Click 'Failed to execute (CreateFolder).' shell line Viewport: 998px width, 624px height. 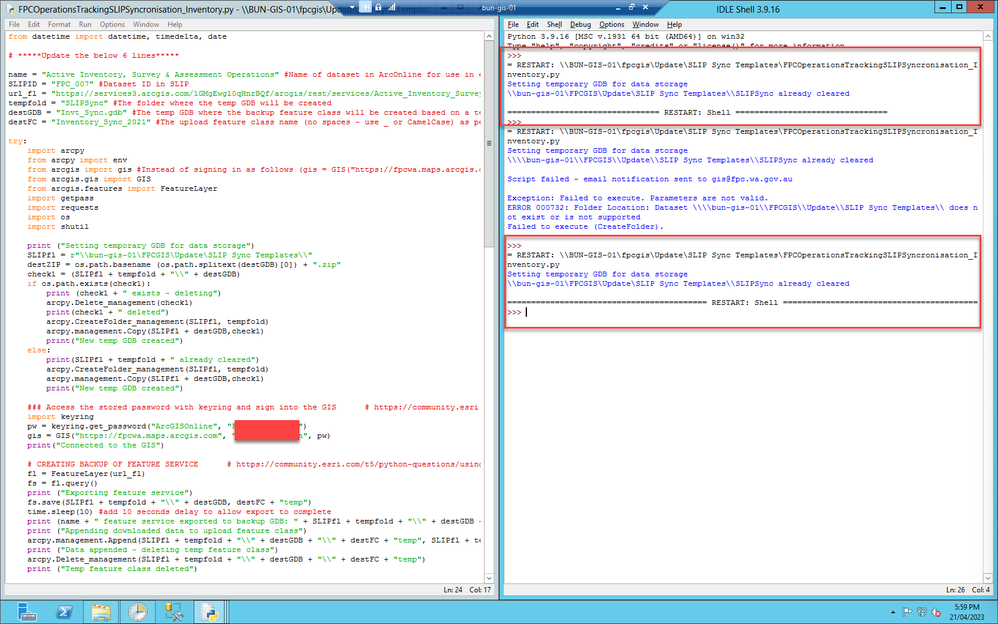click(x=586, y=227)
